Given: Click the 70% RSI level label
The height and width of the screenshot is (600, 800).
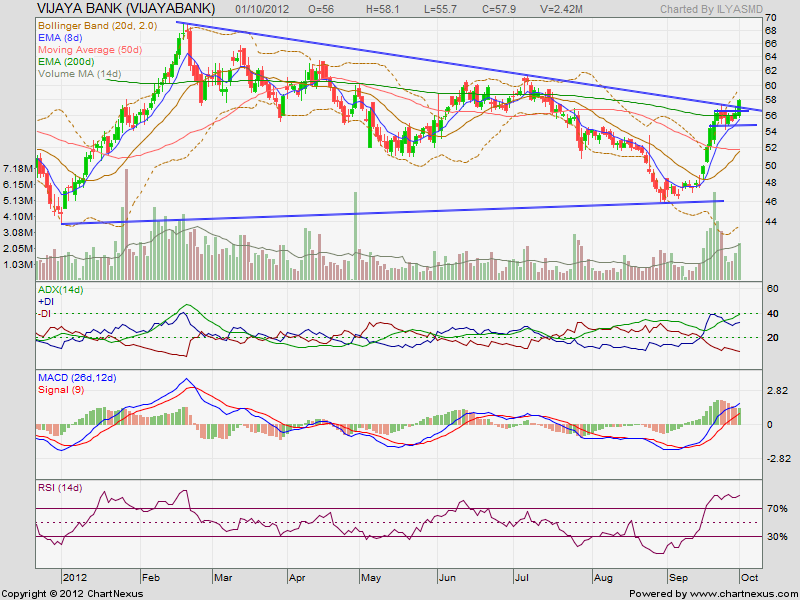Looking at the screenshot, I should coord(777,509).
